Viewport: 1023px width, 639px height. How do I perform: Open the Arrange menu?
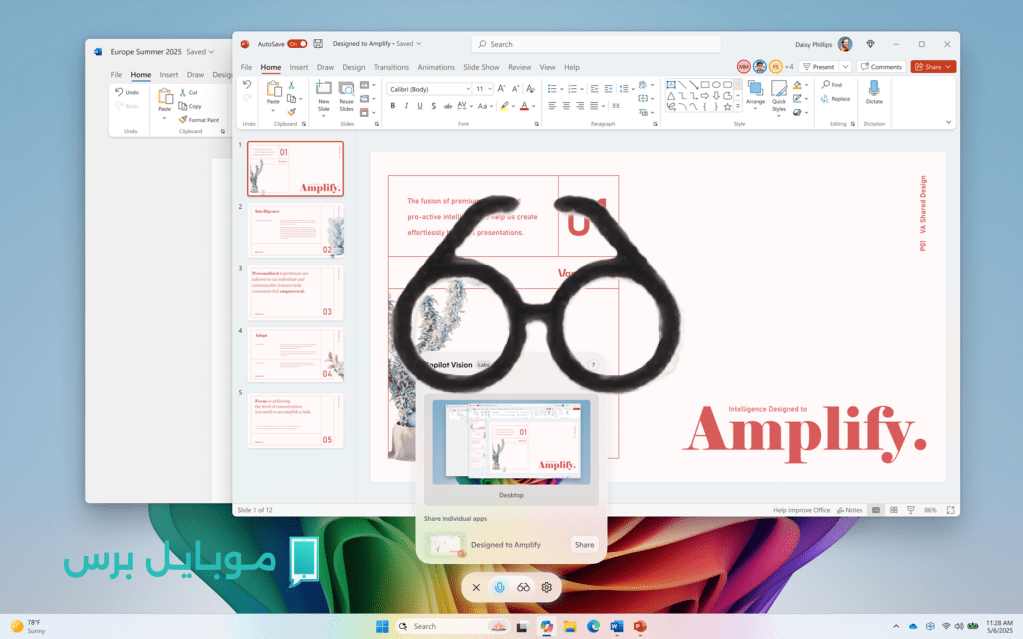coord(756,97)
